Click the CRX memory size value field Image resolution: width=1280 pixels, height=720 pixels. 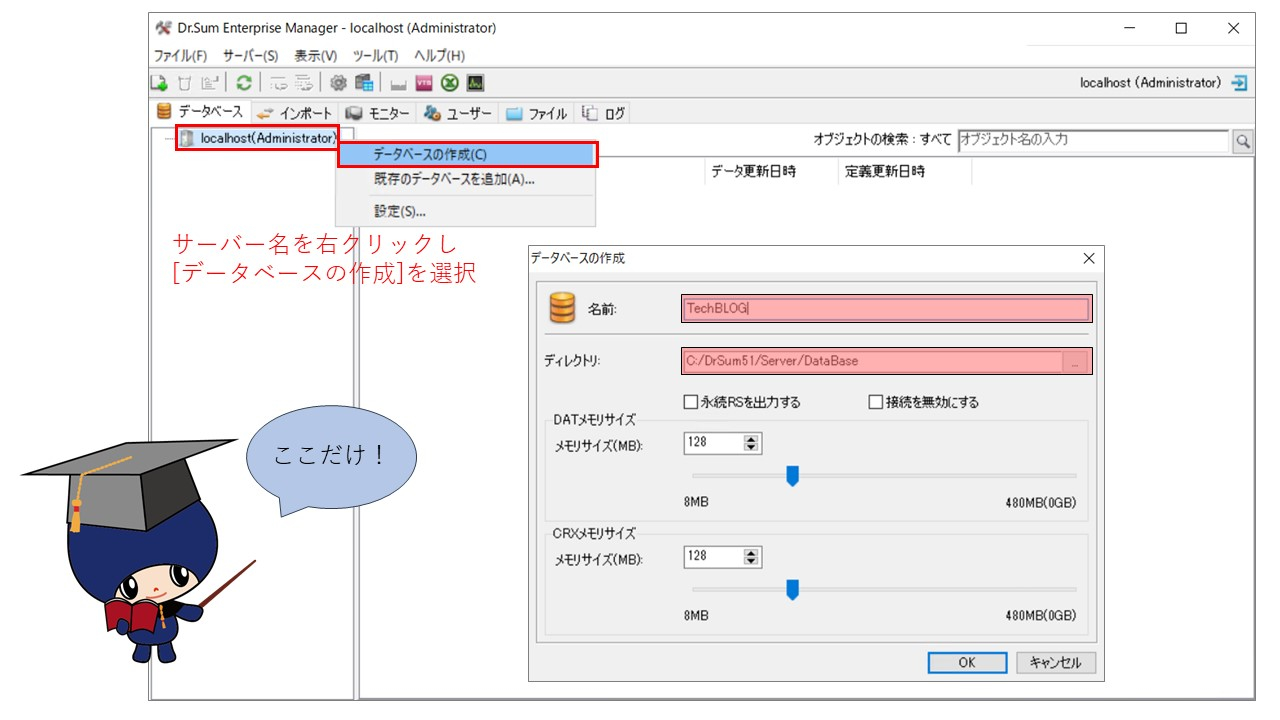714,556
